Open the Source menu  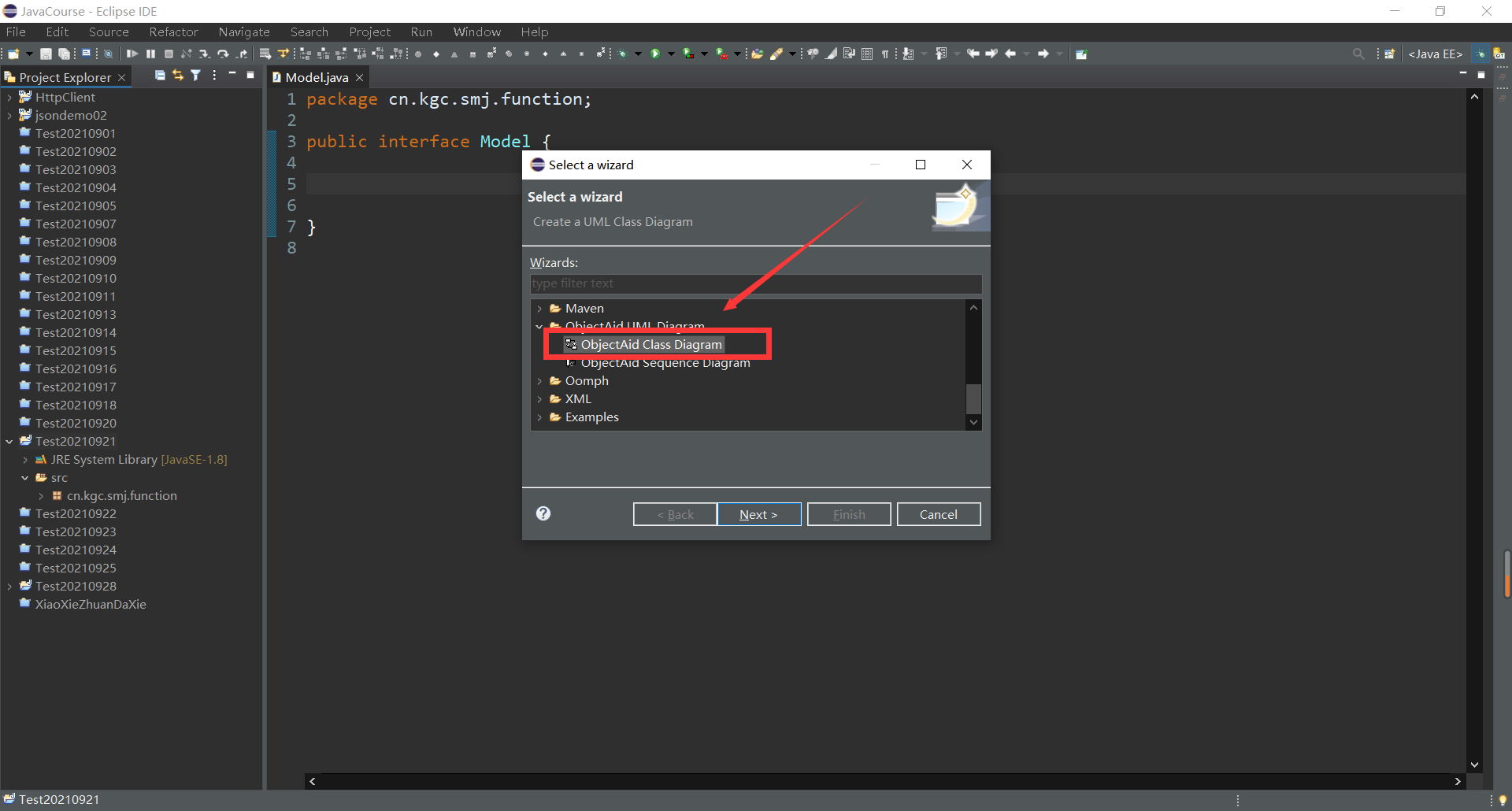tap(109, 32)
